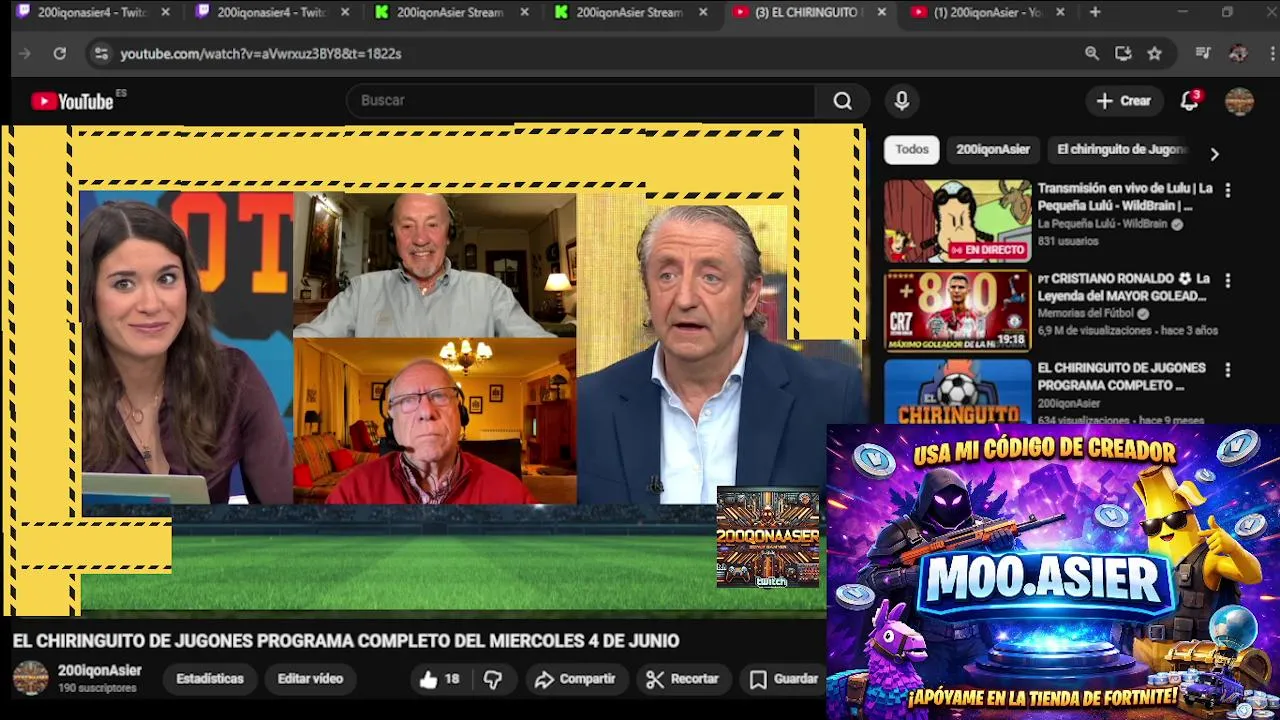
Task: Open La Pequeña Lulú live stream thumbnail
Action: 957,221
